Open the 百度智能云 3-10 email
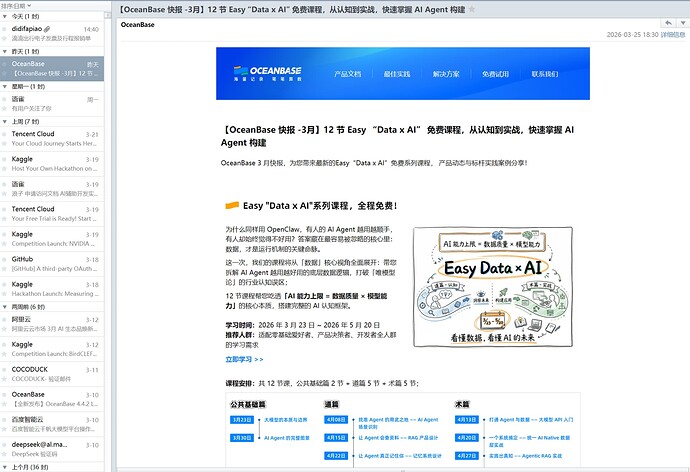This screenshot has height=472, width=690. tap(52, 424)
